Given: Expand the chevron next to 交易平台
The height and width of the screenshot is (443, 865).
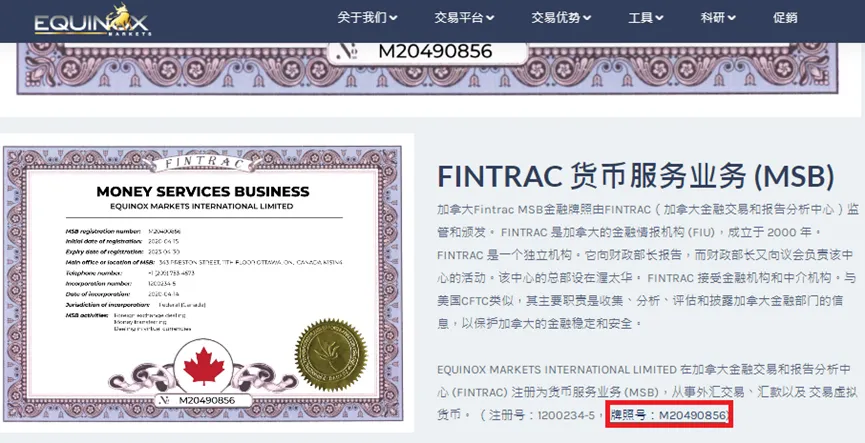Looking at the screenshot, I should pyautogui.click(x=490, y=18).
